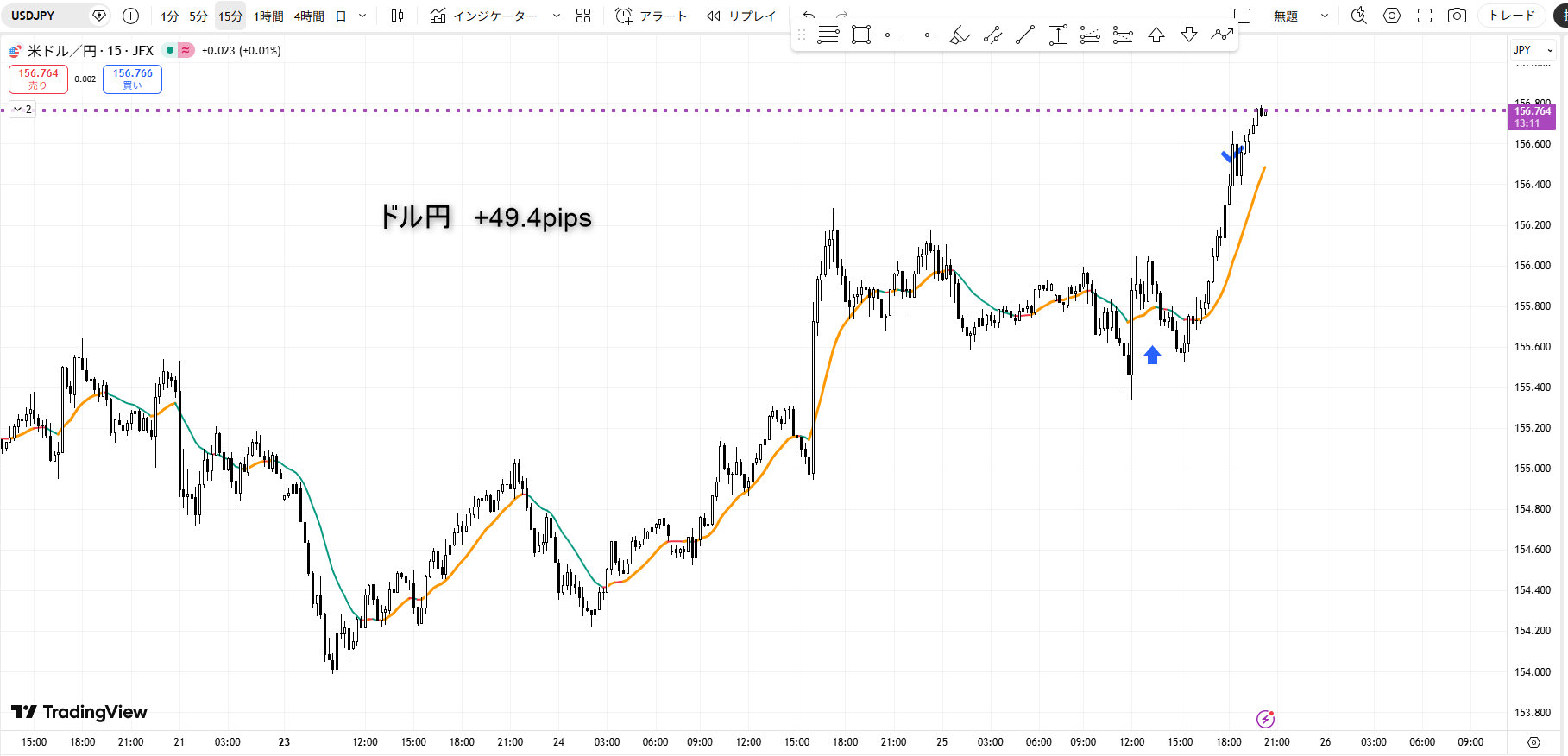The width and height of the screenshot is (1568, 756).
Task: Open chart settings hexagon icon
Action: tap(1392, 16)
